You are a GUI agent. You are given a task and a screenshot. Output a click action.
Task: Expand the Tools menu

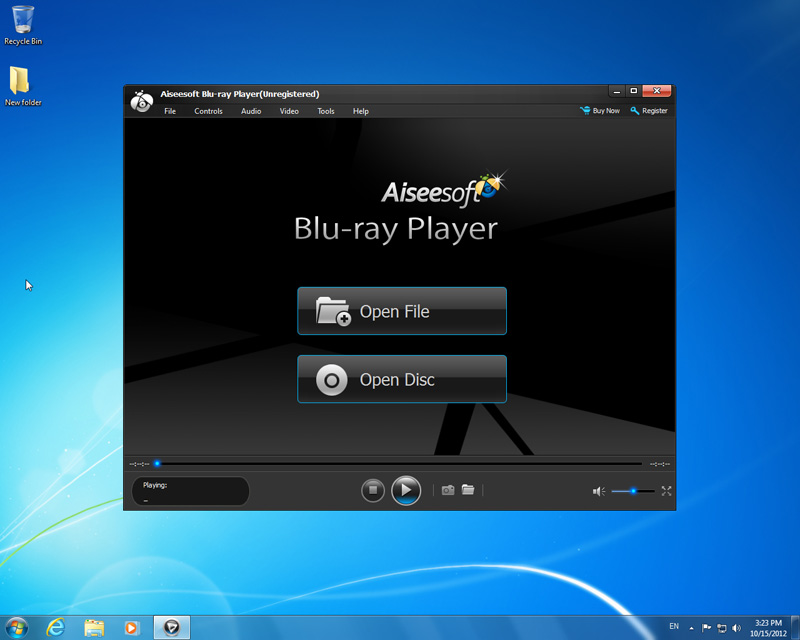(326, 111)
